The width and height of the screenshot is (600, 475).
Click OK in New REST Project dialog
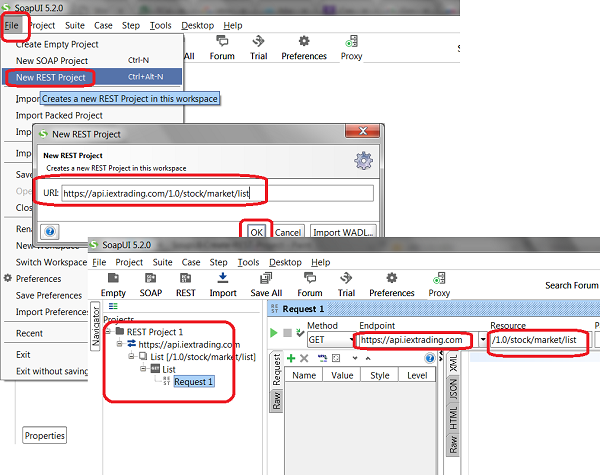256,231
